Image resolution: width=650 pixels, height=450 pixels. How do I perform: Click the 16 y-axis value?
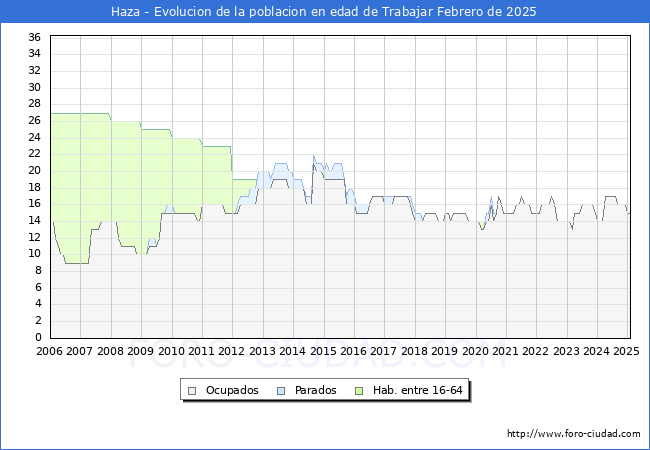tap(35, 203)
